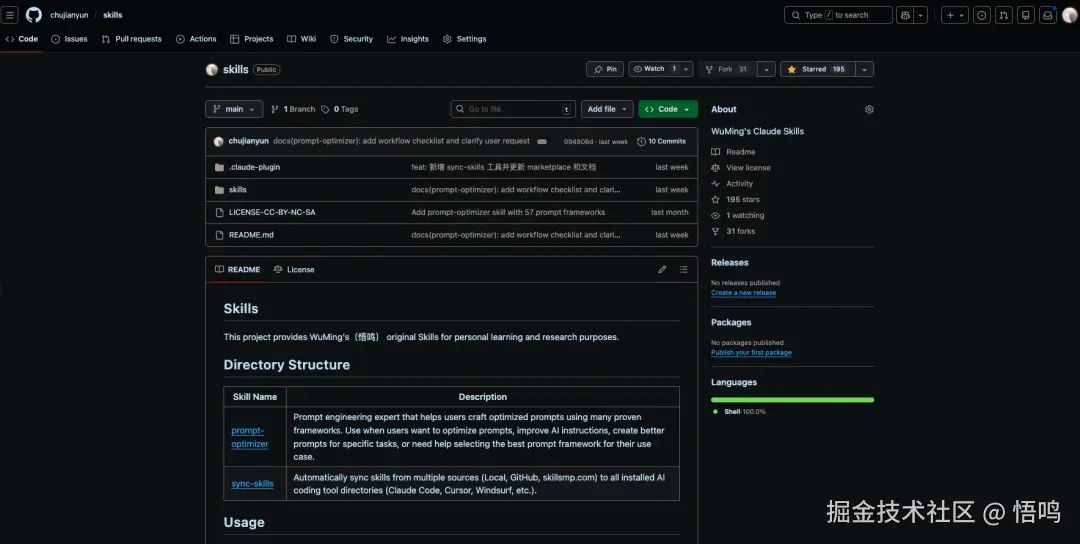Open the main branch selector
The width and height of the screenshot is (1080, 544).
[x=234, y=109]
